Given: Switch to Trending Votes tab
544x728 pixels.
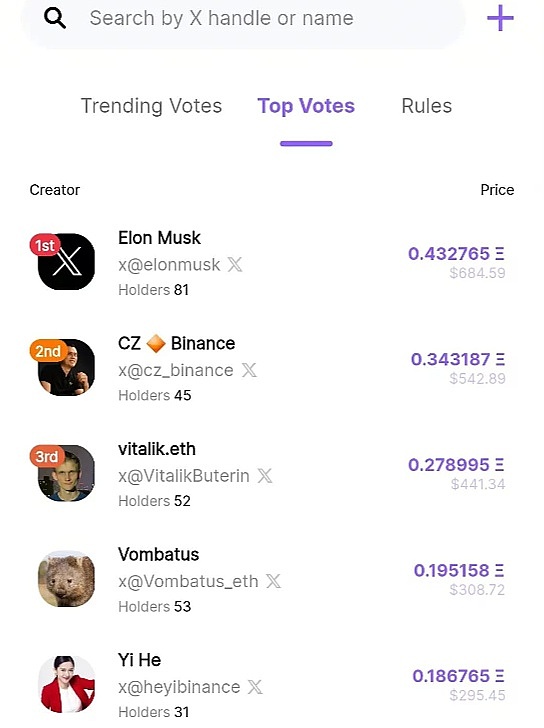Looking at the screenshot, I should pyautogui.click(x=151, y=106).
